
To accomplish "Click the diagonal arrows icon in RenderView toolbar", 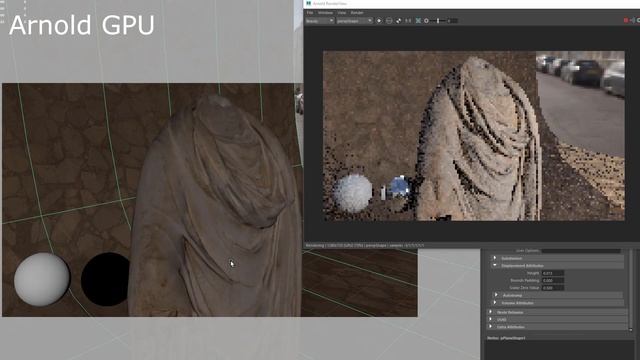I will (398, 20).
